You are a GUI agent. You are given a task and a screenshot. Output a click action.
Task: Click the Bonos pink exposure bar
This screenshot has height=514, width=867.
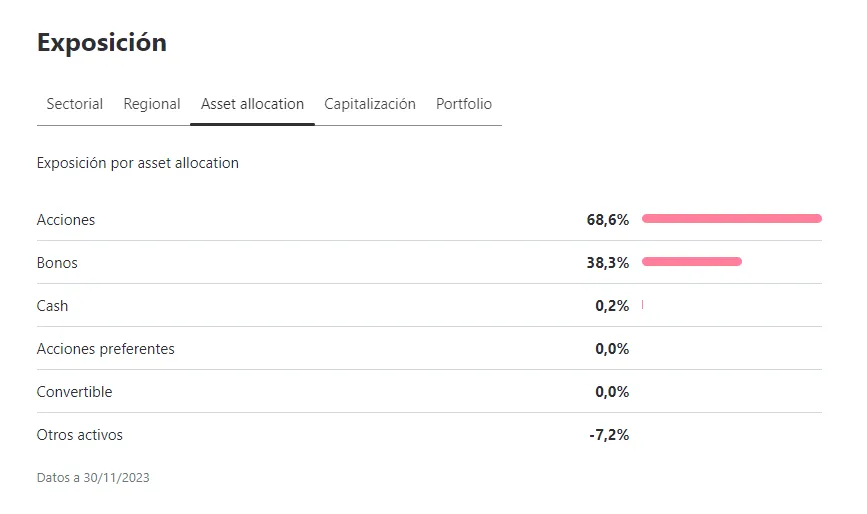click(691, 262)
